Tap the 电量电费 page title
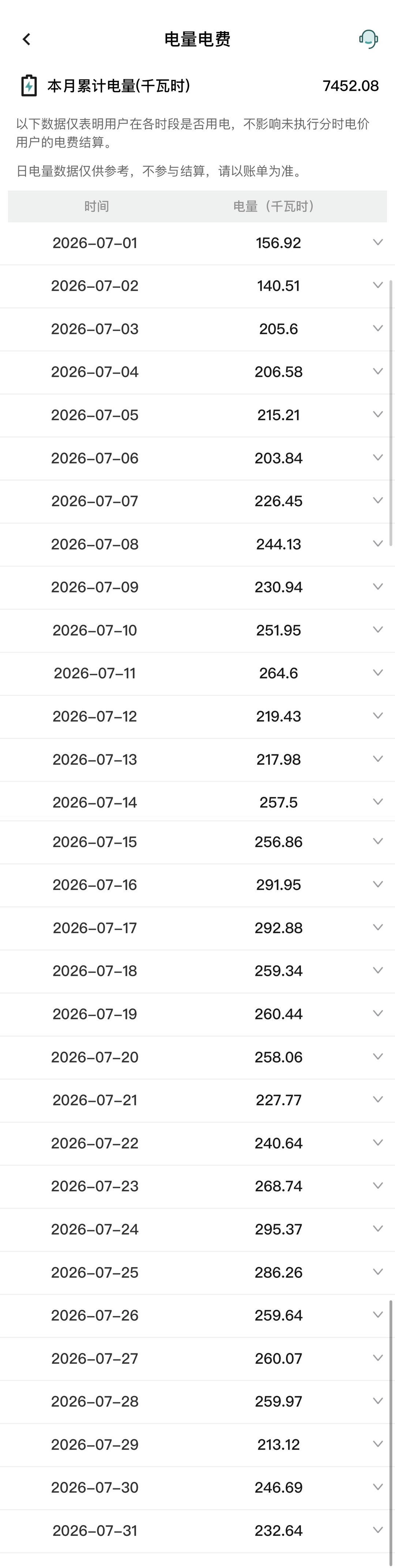395x1568 pixels. point(197,40)
